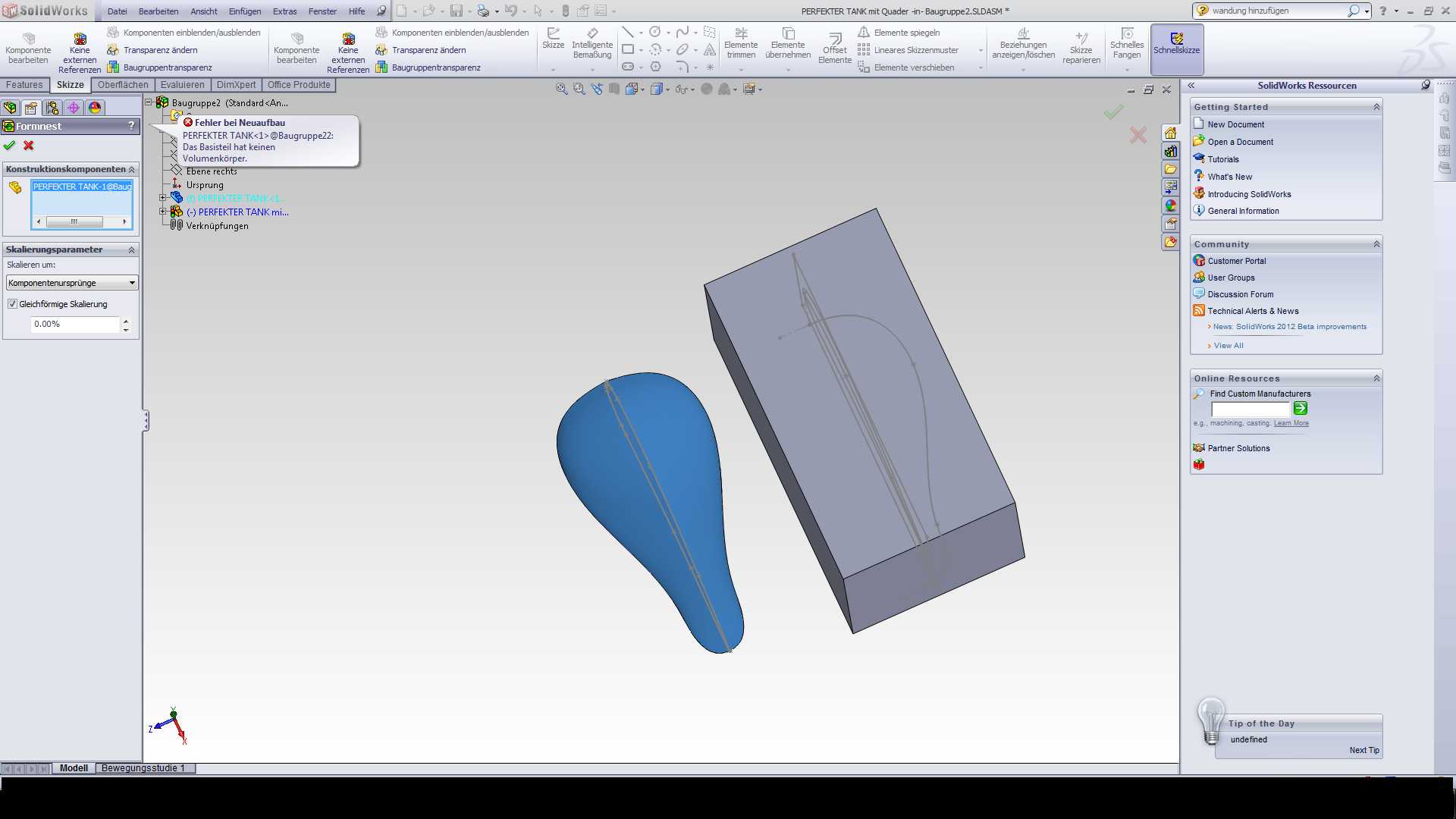
Task: Click Zoom to area icon
Action: 579,89
